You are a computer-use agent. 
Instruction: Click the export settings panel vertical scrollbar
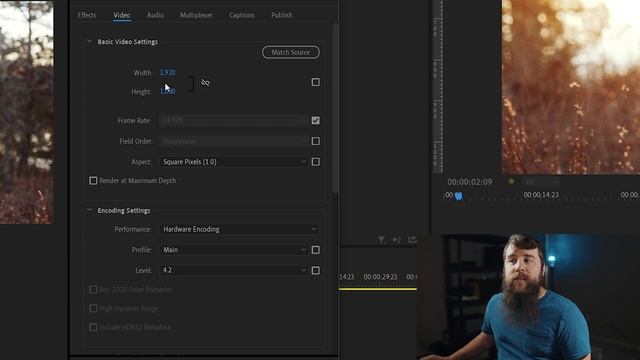click(x=335, y=108)
